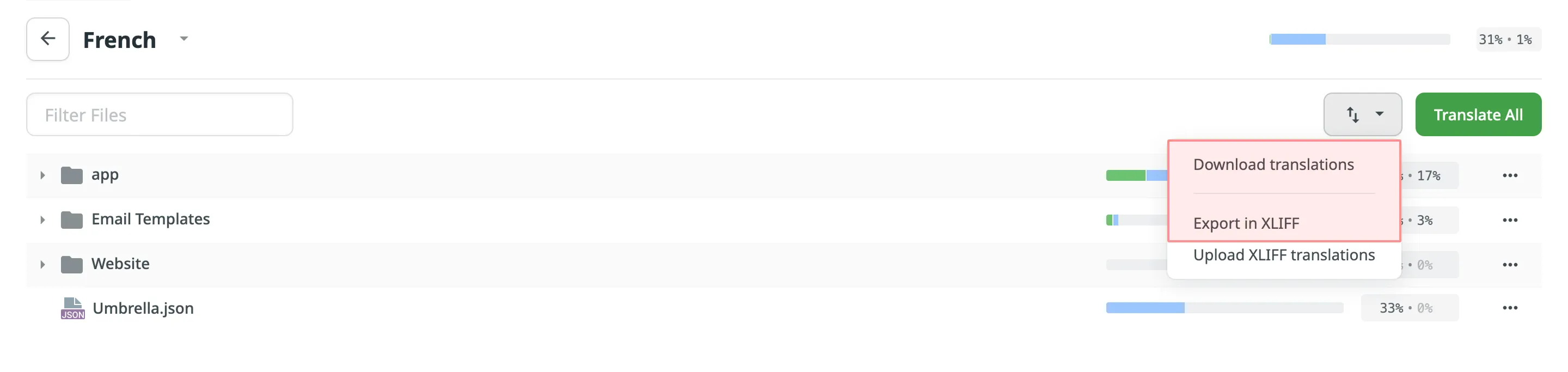Click the back arrow next to French
1568x372 pixels.
click(x=47, y=38)
